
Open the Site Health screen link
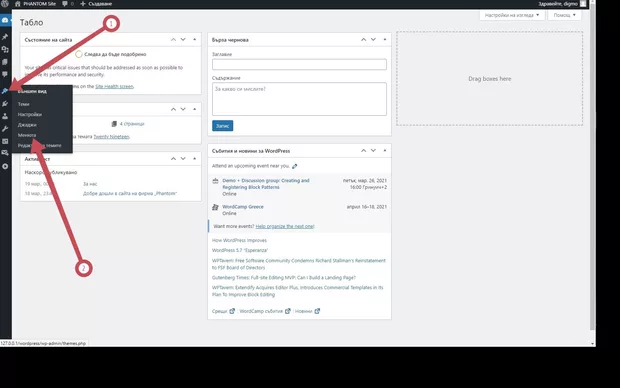tap(114, 86)
